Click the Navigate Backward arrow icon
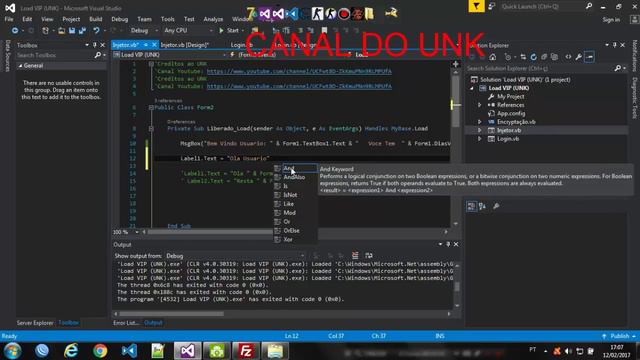This screenshot has height=360, width=640. click(15, 31)
